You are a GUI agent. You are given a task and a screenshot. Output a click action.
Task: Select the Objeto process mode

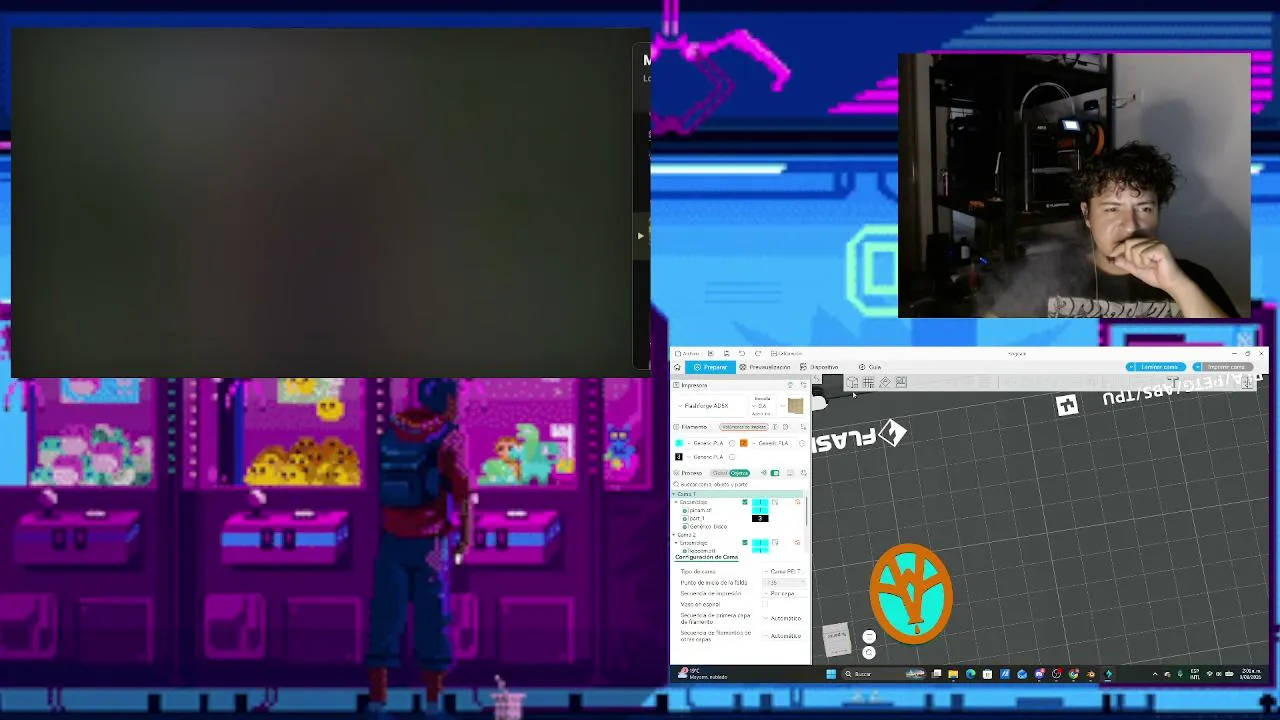(x=739, y=473)
